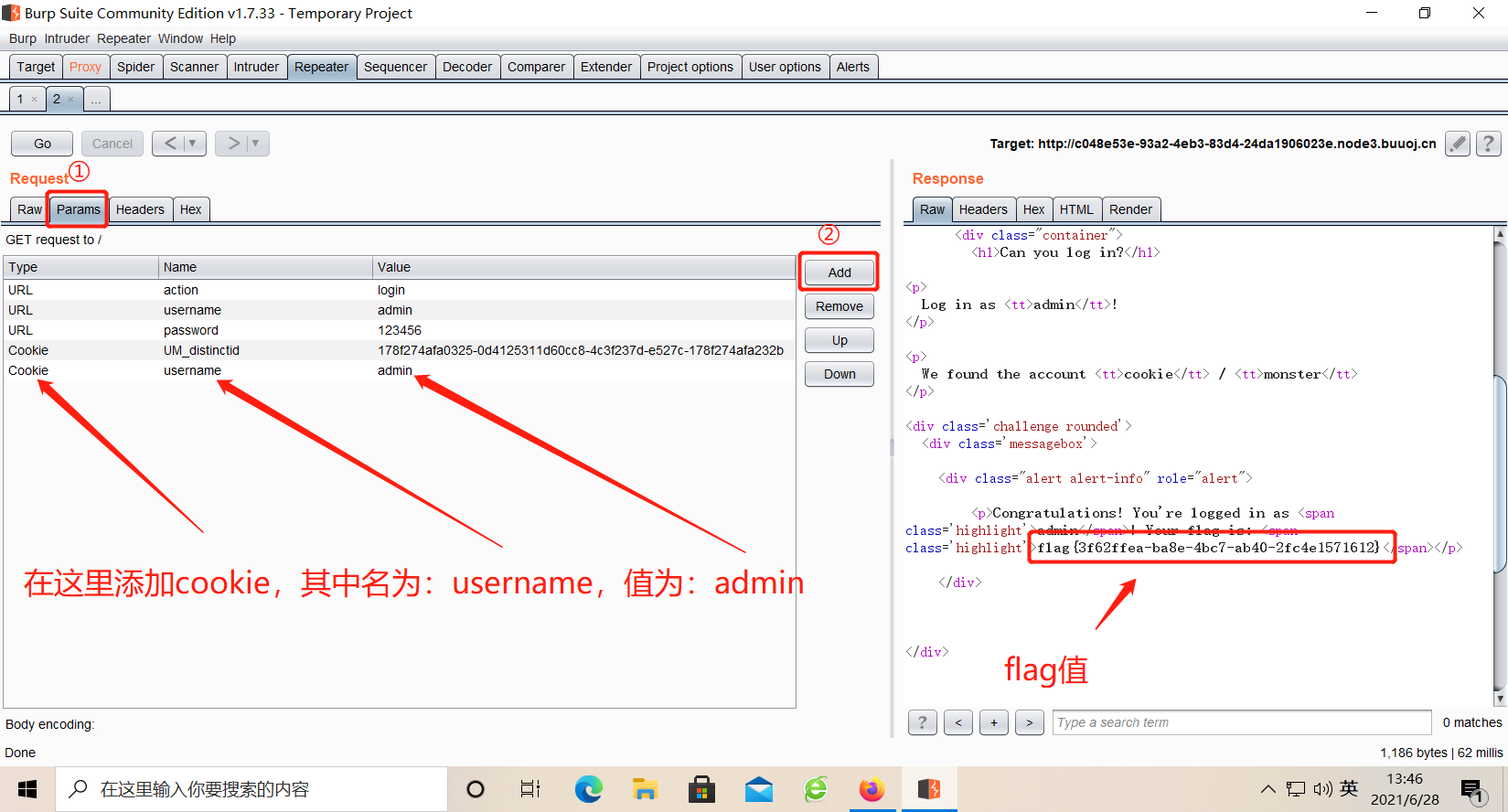Image resolution: width=1508 pixels, height=812 pixels.
Task: Switch to Firefox in taskbar
Action: [872, 789]
